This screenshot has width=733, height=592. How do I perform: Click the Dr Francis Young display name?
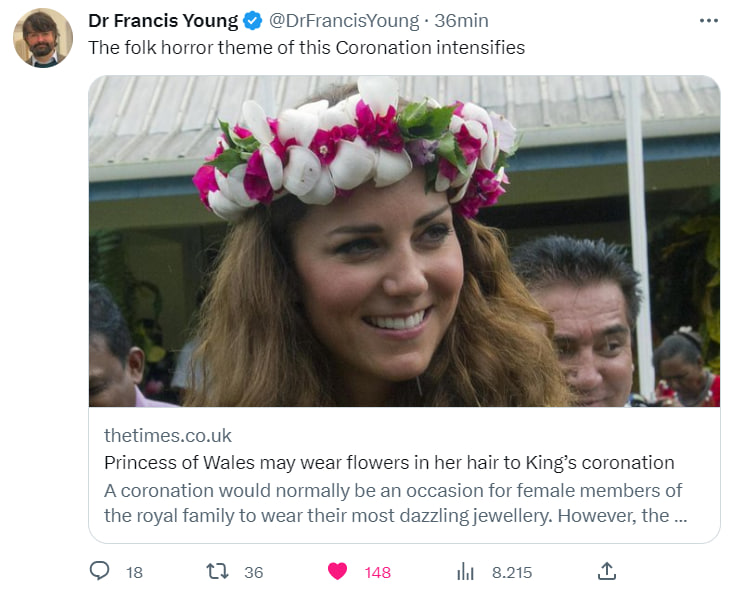click(x=163, y=20)
